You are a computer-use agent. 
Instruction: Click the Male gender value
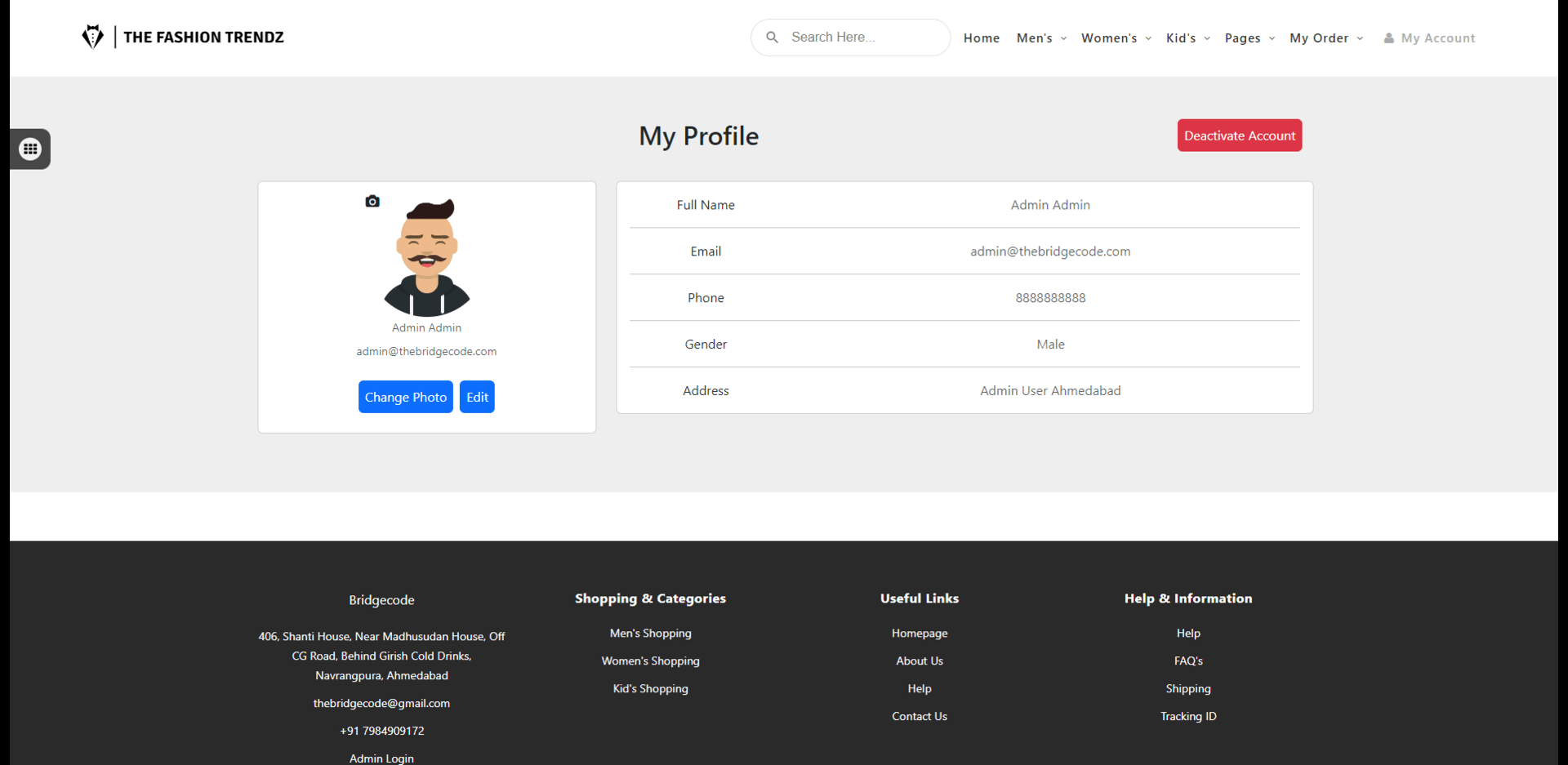tap(1050, 345)
